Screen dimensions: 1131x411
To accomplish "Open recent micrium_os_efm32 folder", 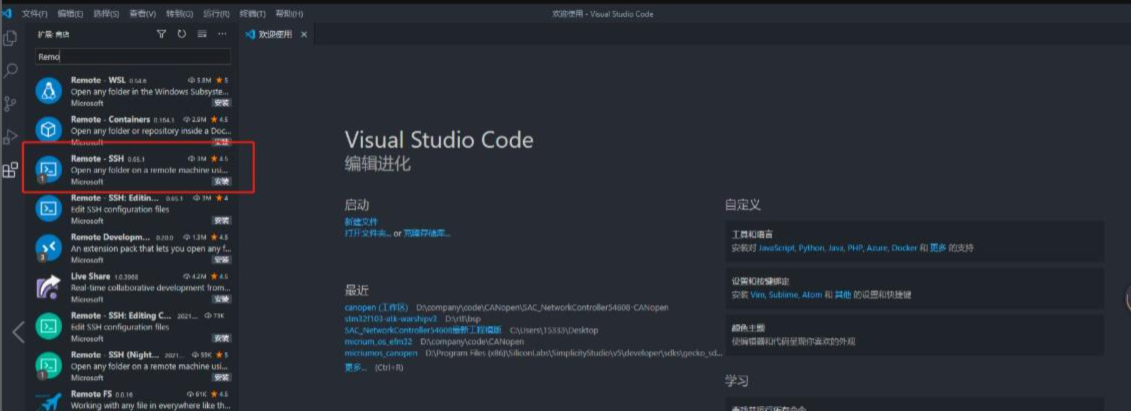I will click(x=378, y=342).
